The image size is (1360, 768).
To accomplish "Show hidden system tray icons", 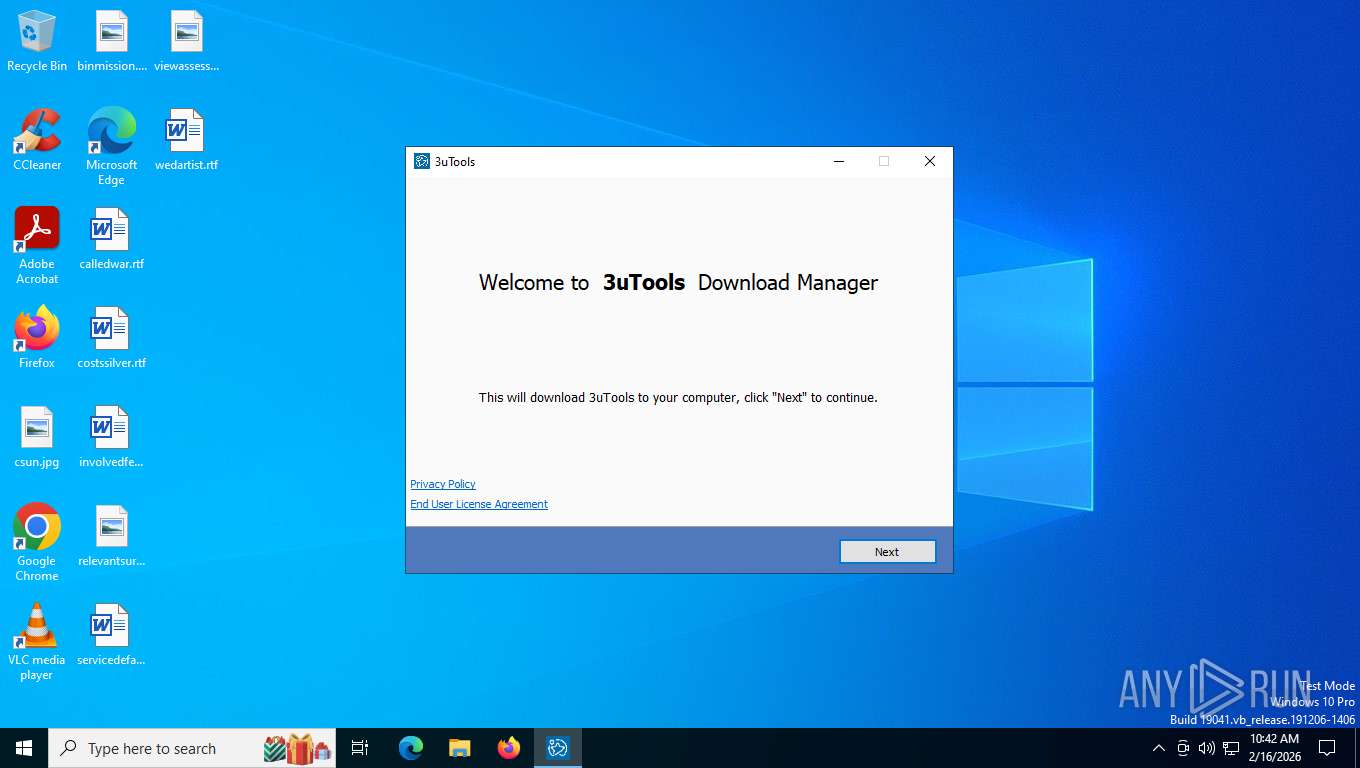I will (1159, 748).
